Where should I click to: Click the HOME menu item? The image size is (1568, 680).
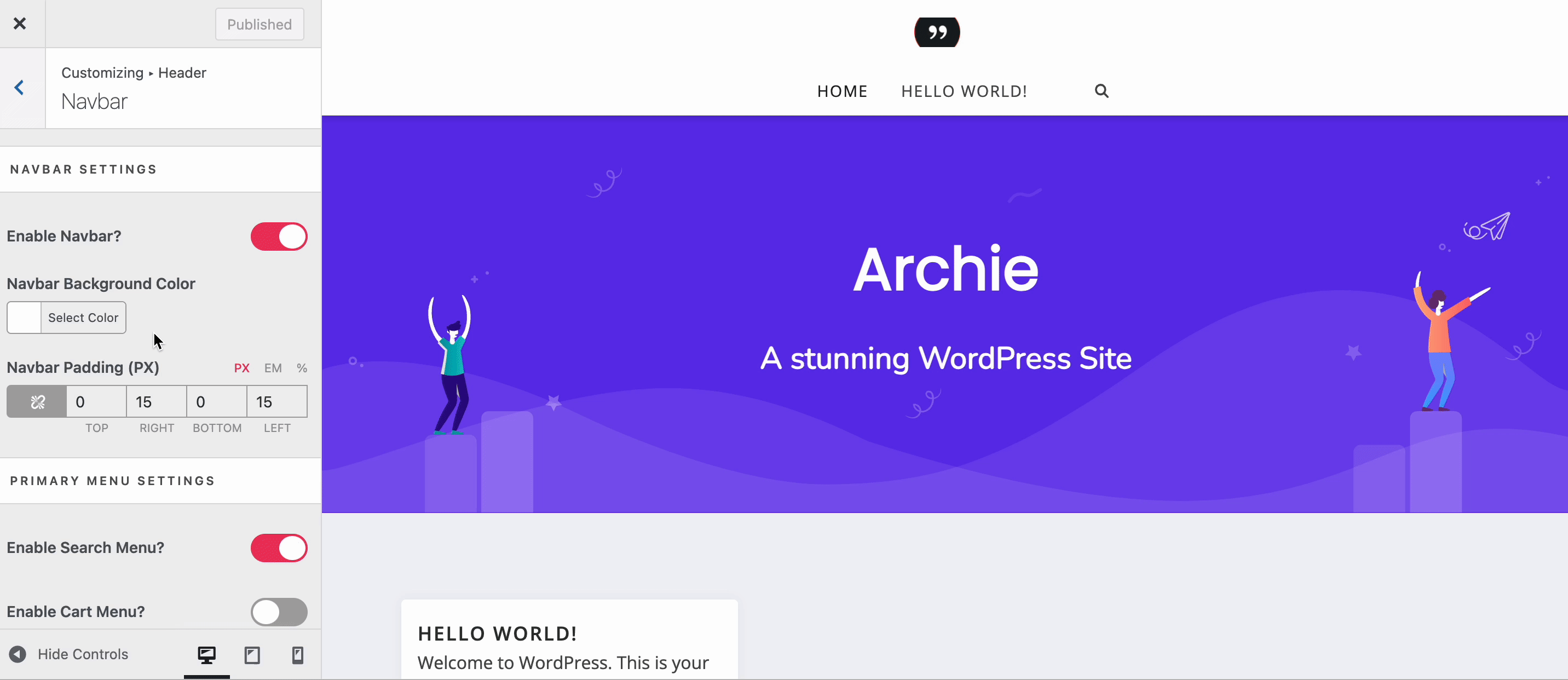point(842,91)
